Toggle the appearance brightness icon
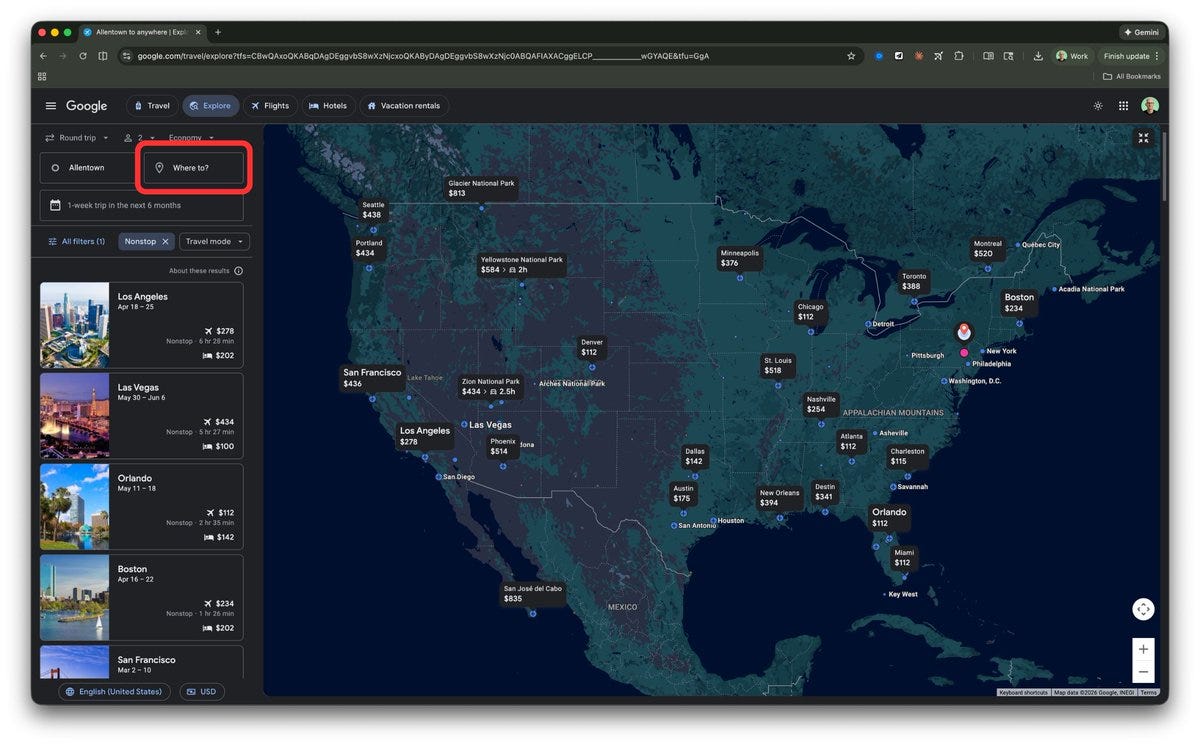 (x=1098, y=106)
